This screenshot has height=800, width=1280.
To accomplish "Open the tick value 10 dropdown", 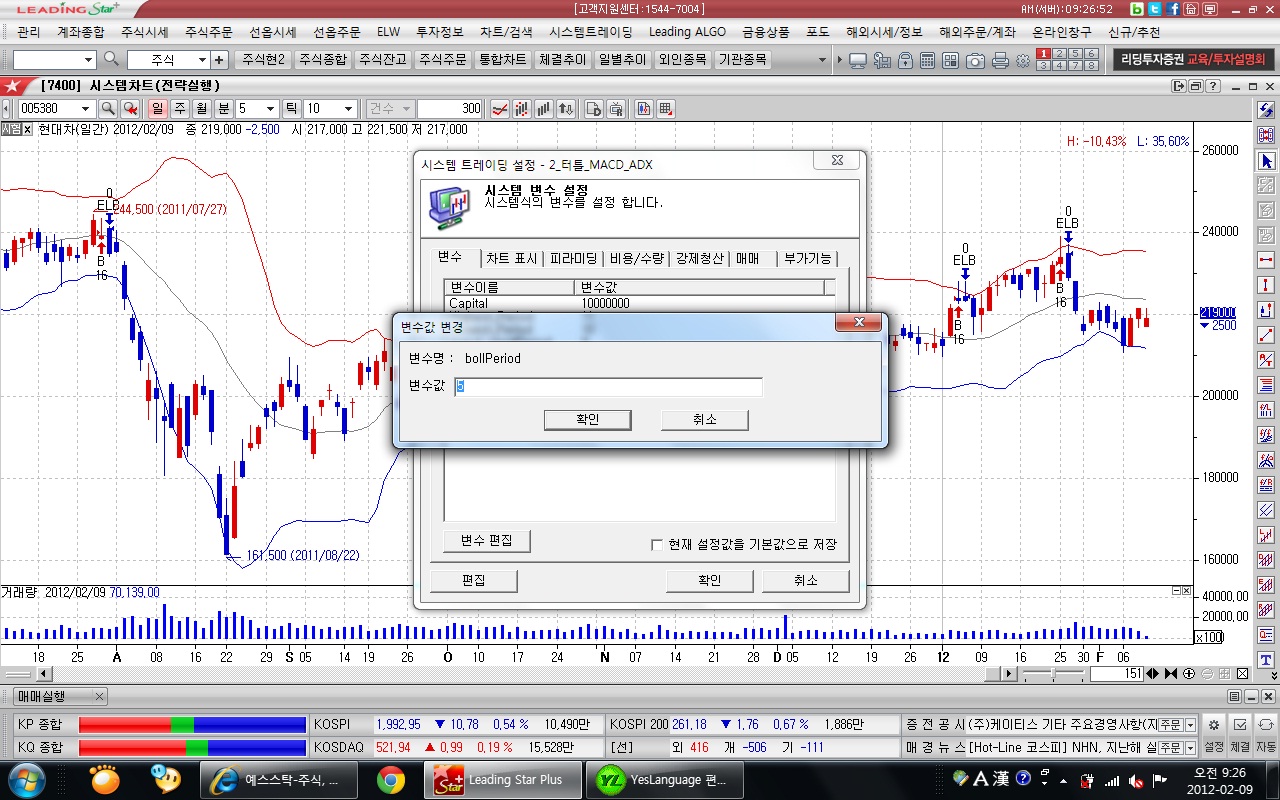I will 348,108.
